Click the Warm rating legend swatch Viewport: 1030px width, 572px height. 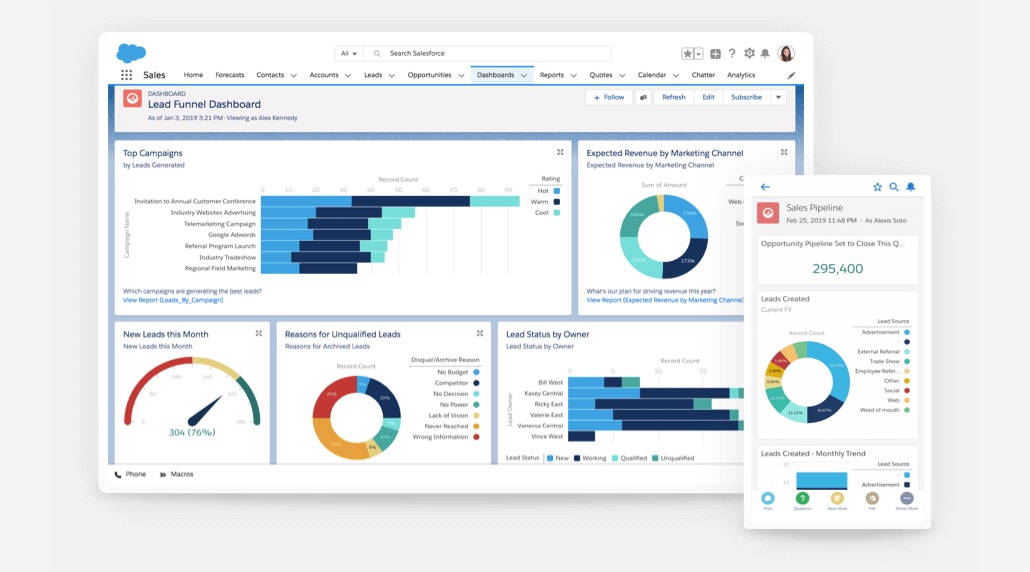tap(556, 202)
